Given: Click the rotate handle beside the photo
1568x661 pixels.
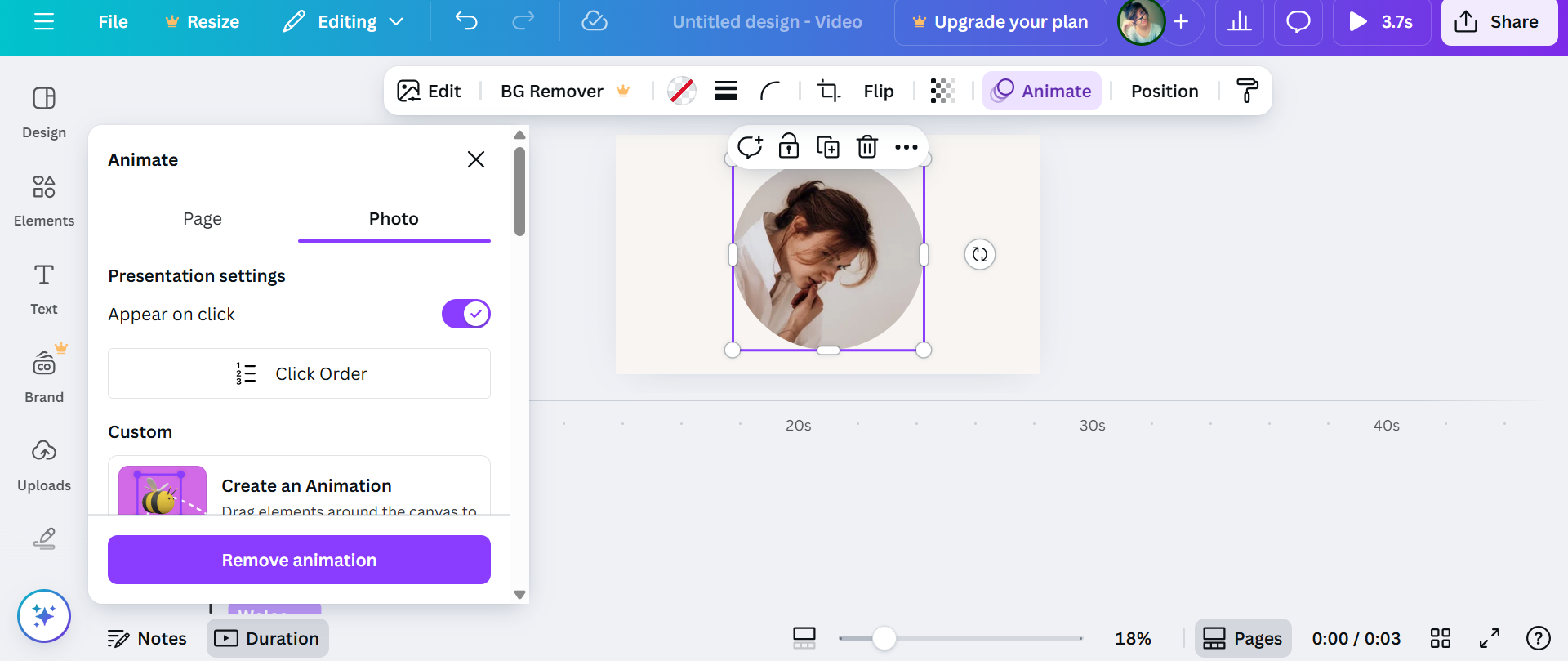Looking at the screenshot, I should [x=980, y=255].
